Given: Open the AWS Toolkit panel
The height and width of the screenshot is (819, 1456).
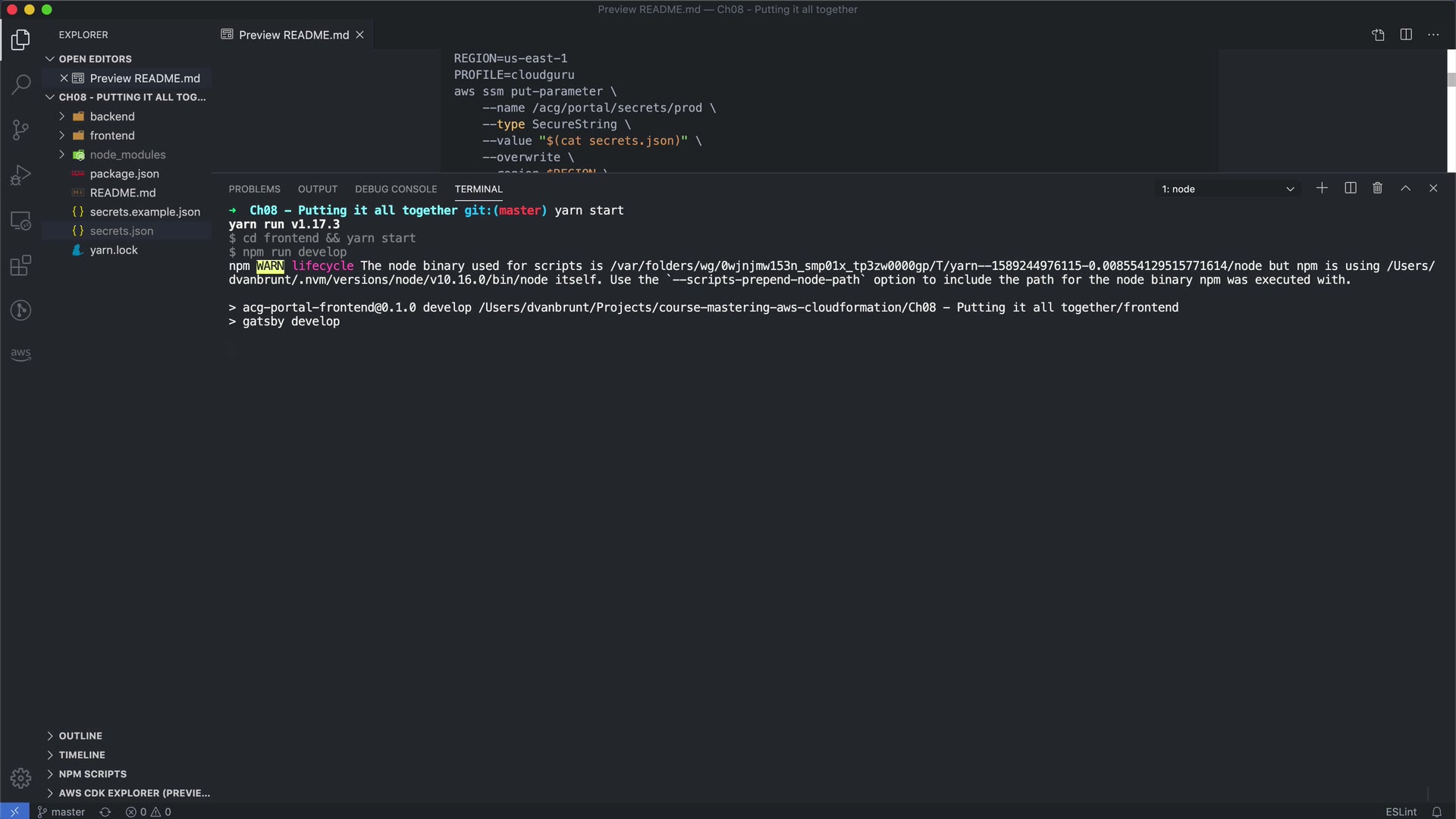Looking at the screenshot, I should pyautogui.click(x=20, y=354).
